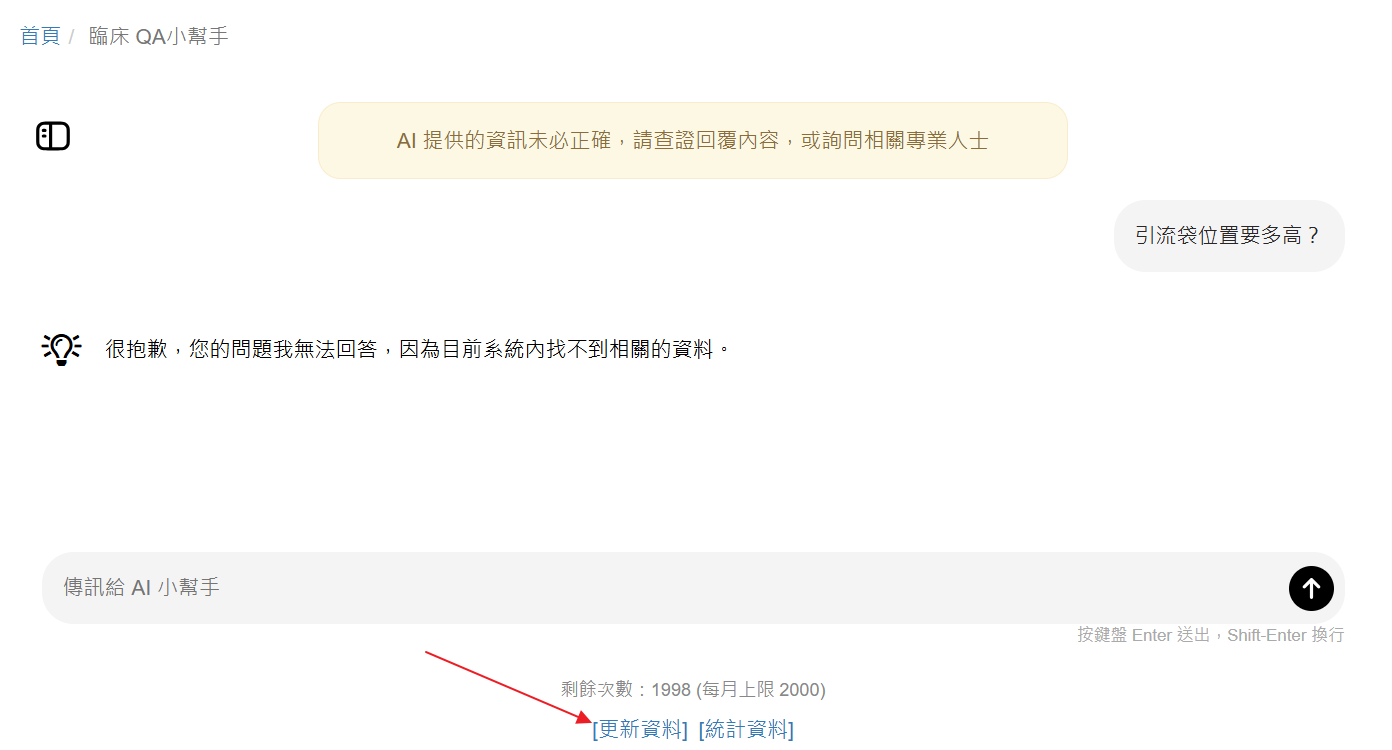Go to 首頁 via breadcrumb
The height and width of the screenshot is (750, 1392).
(40, 36)
